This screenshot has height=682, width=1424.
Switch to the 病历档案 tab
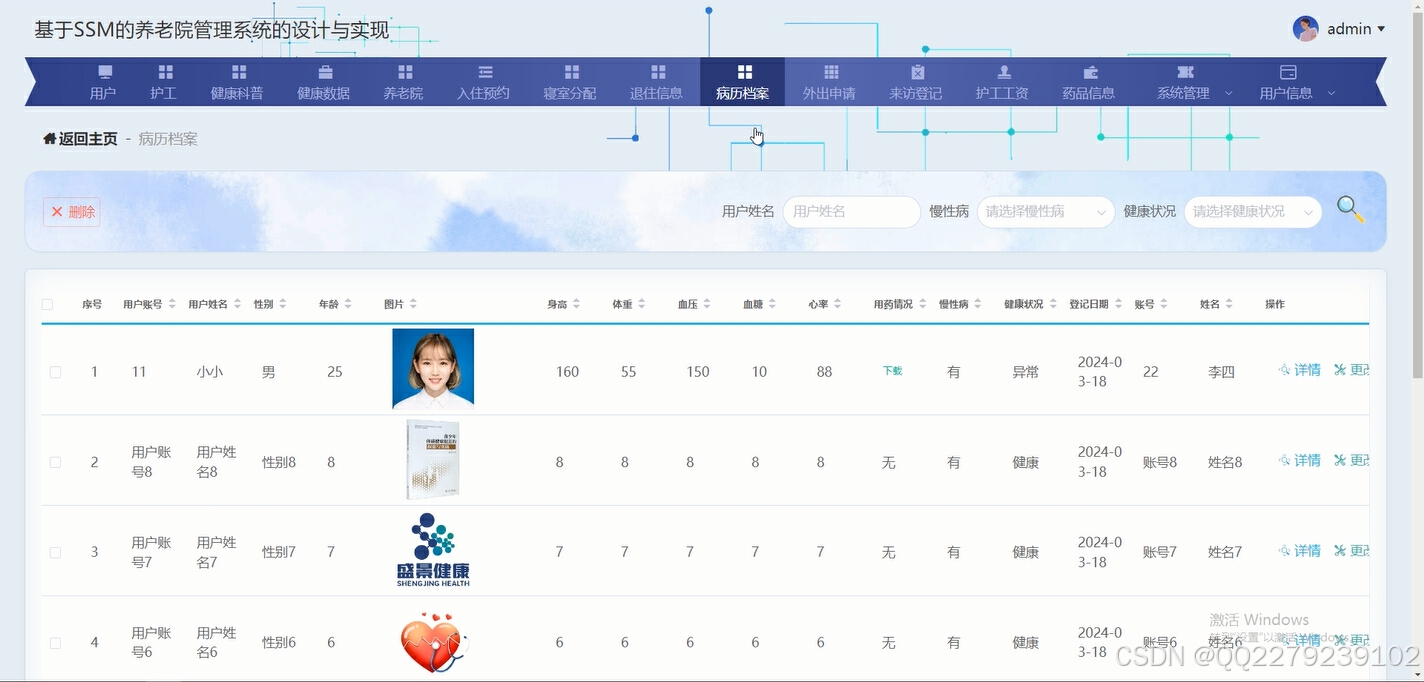point(743,81)
